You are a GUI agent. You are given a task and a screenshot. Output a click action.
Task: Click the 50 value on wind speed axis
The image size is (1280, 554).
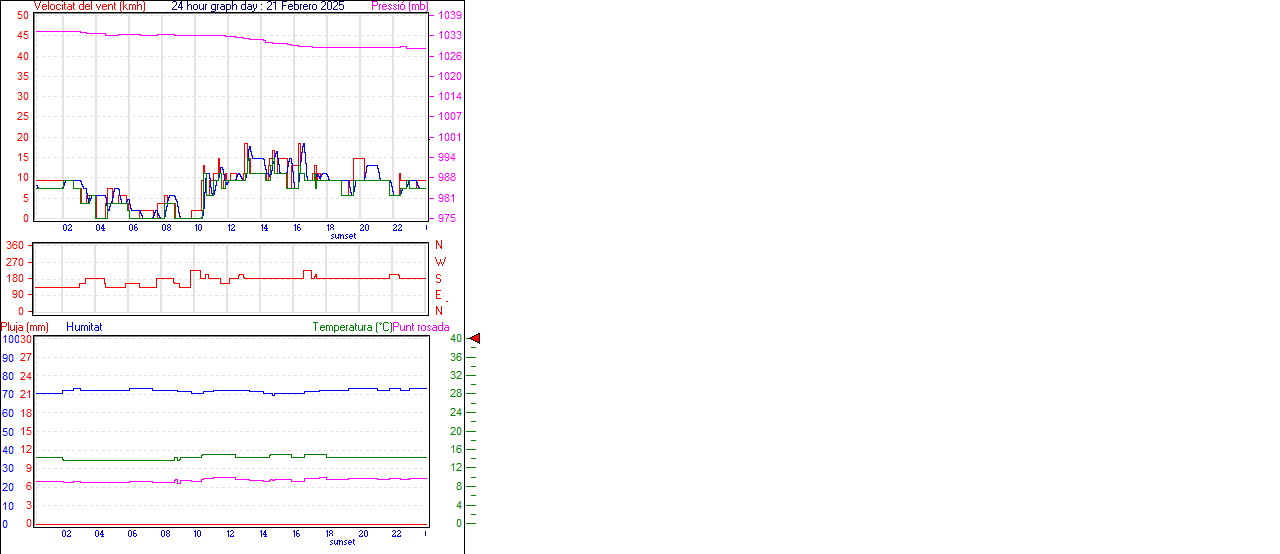coord(23,16)
